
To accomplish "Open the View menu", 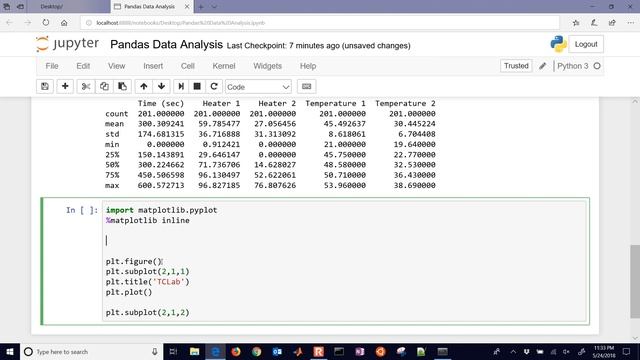I will click(x=116, y=66).
